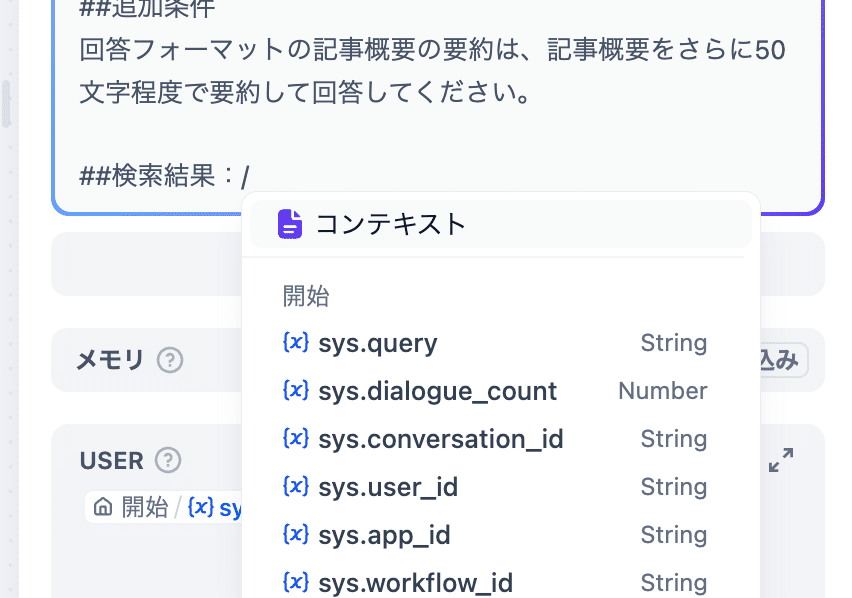852x598 pixels.
Task: Click the home icon in 開始 tag
Action: pos(102,507)
